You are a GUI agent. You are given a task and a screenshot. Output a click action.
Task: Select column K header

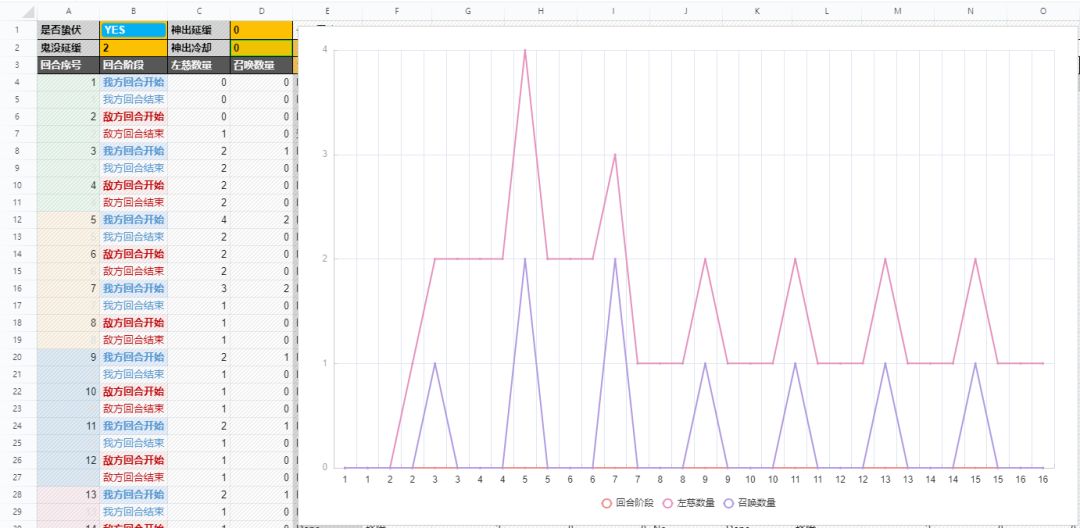(757, 11)
